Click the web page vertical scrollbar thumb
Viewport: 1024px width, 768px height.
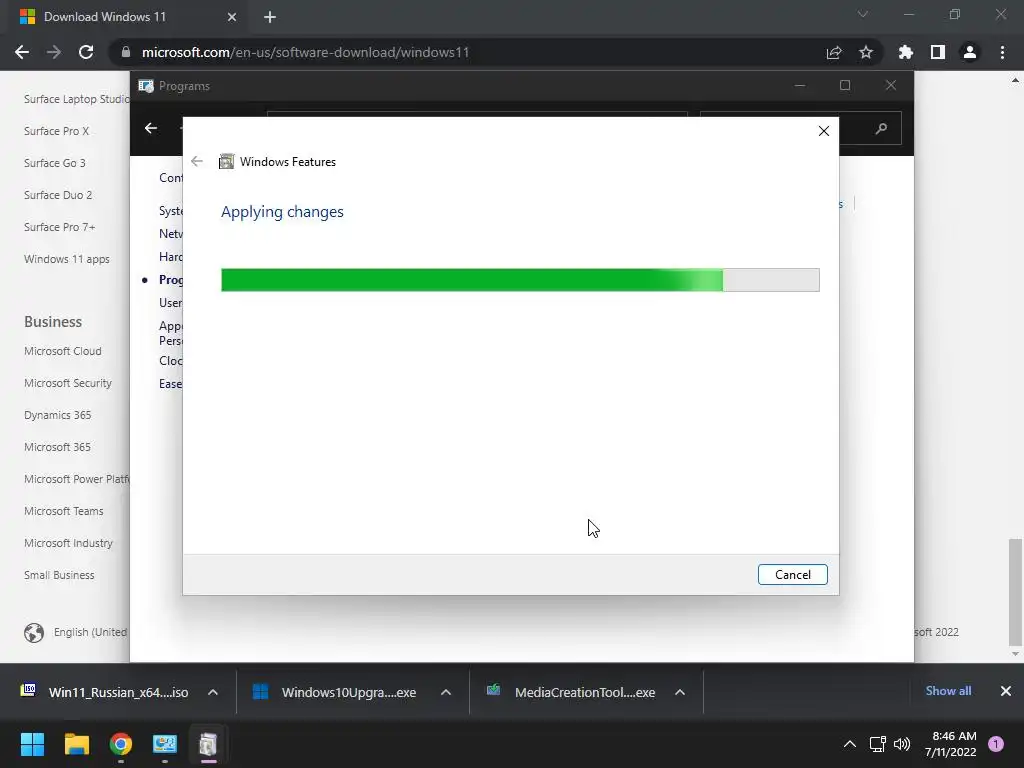1015,592
